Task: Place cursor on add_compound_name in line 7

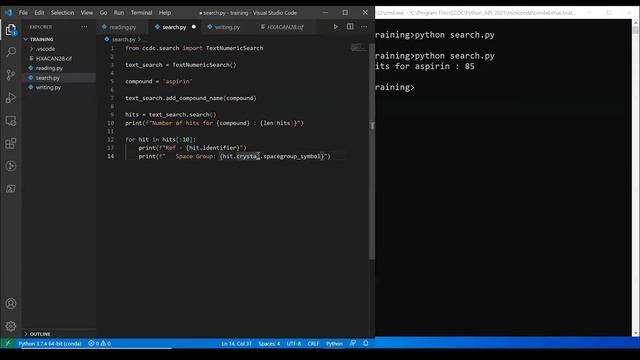Action: (194, 98)
